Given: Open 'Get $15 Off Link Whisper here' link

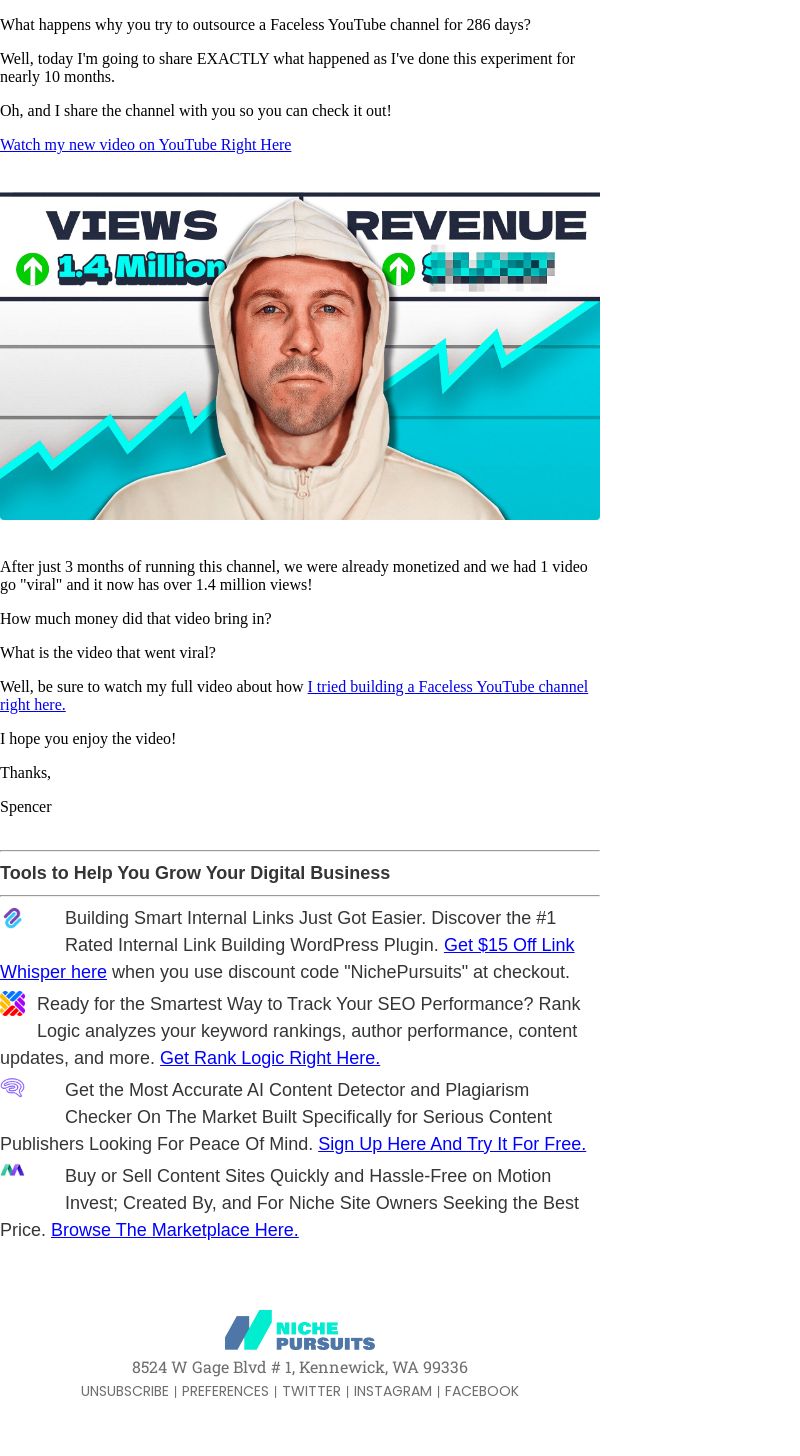Looking at the screenshot, I should [288, 958].
